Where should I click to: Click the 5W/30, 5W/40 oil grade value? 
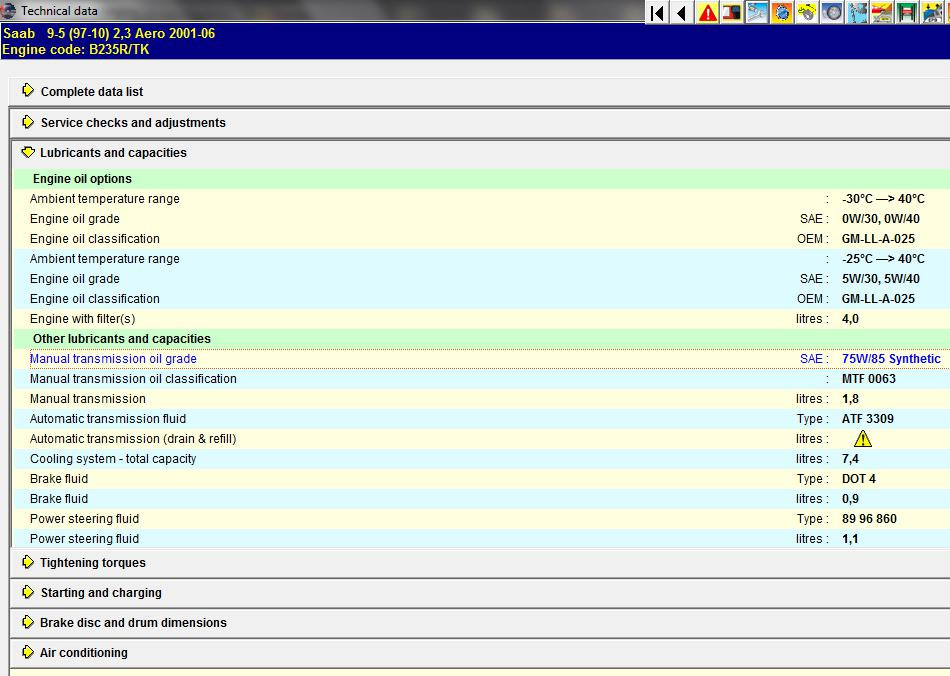[x=881, y=279]
